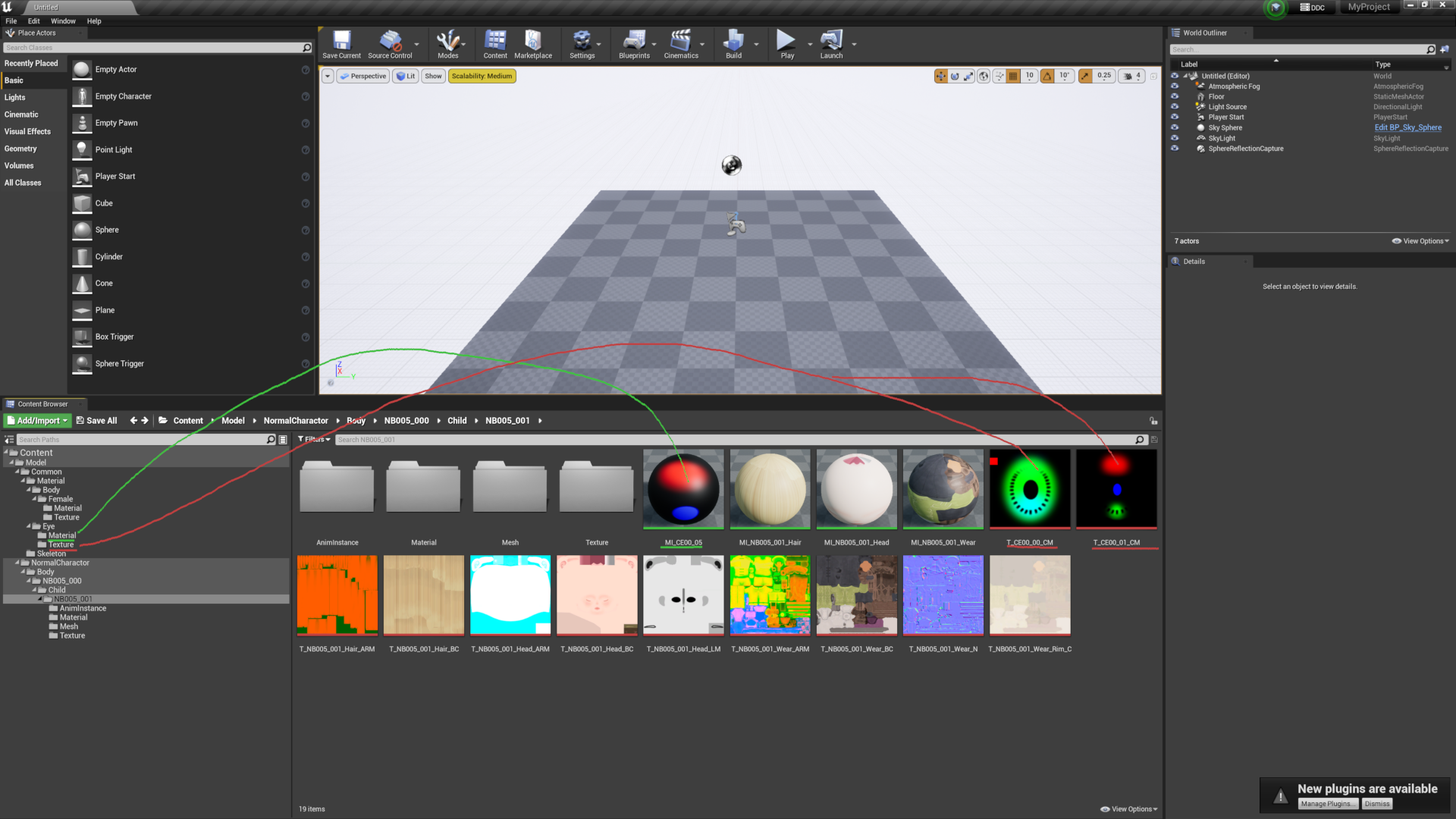Click the Search Classes input field
Image resolution: width=1456 pixels, height=819 pixels.
152,48
